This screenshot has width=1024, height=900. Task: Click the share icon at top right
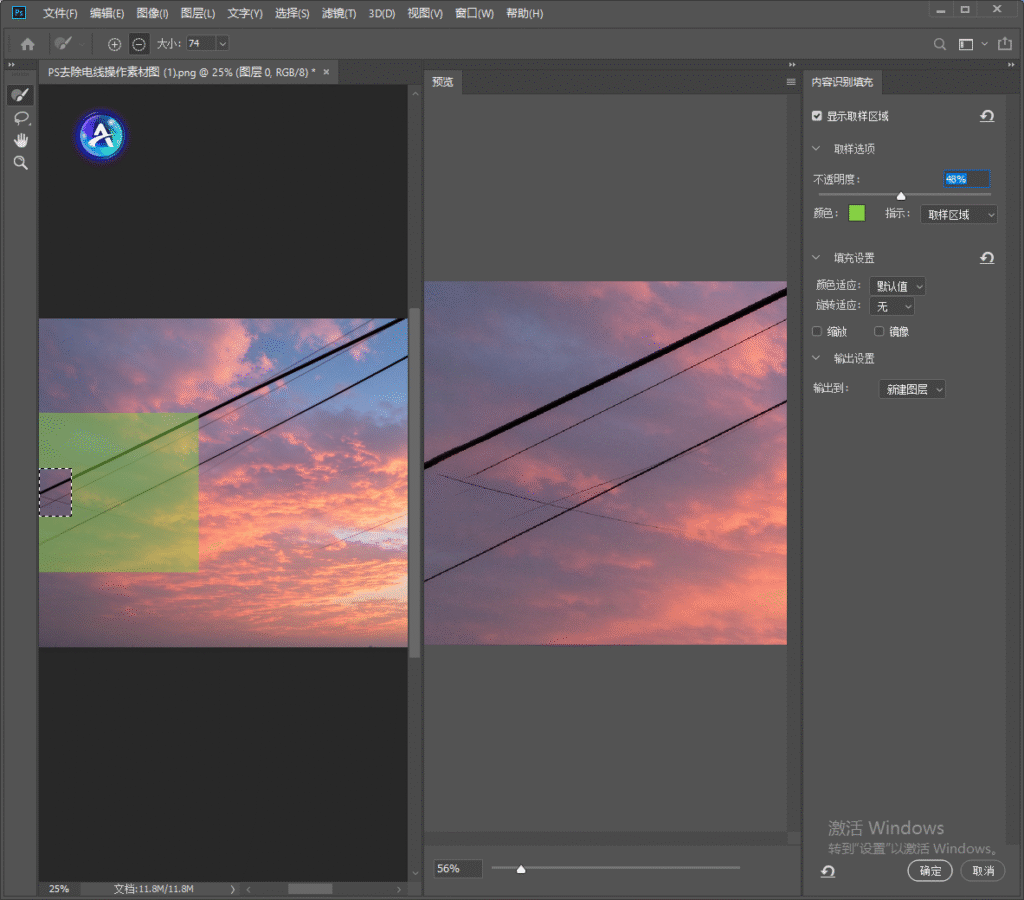click(x=1004, y=44)
